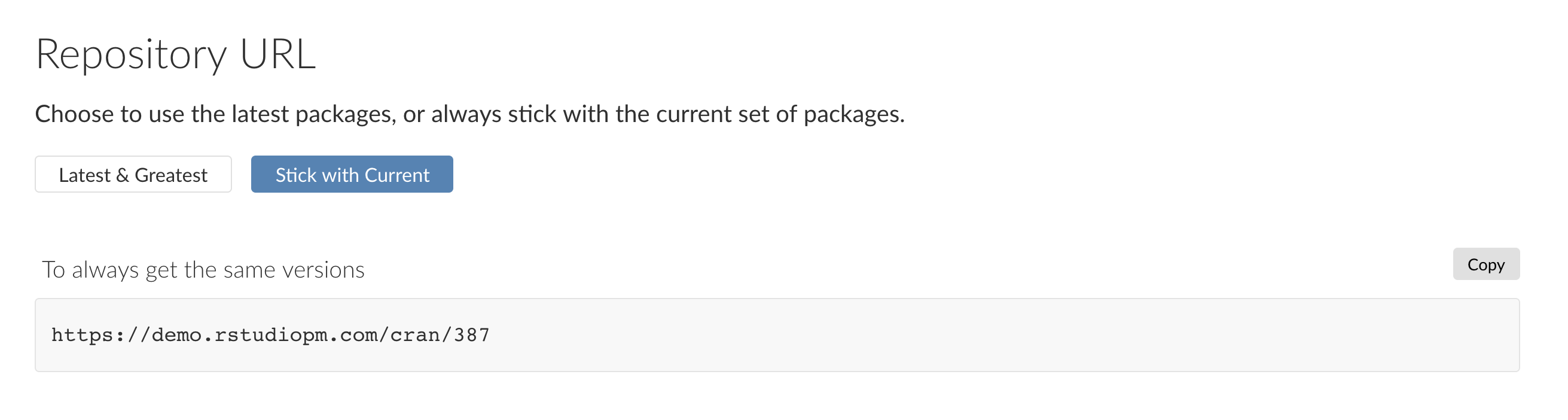Keep the current set of packages frozen

(x=352, y=175)
